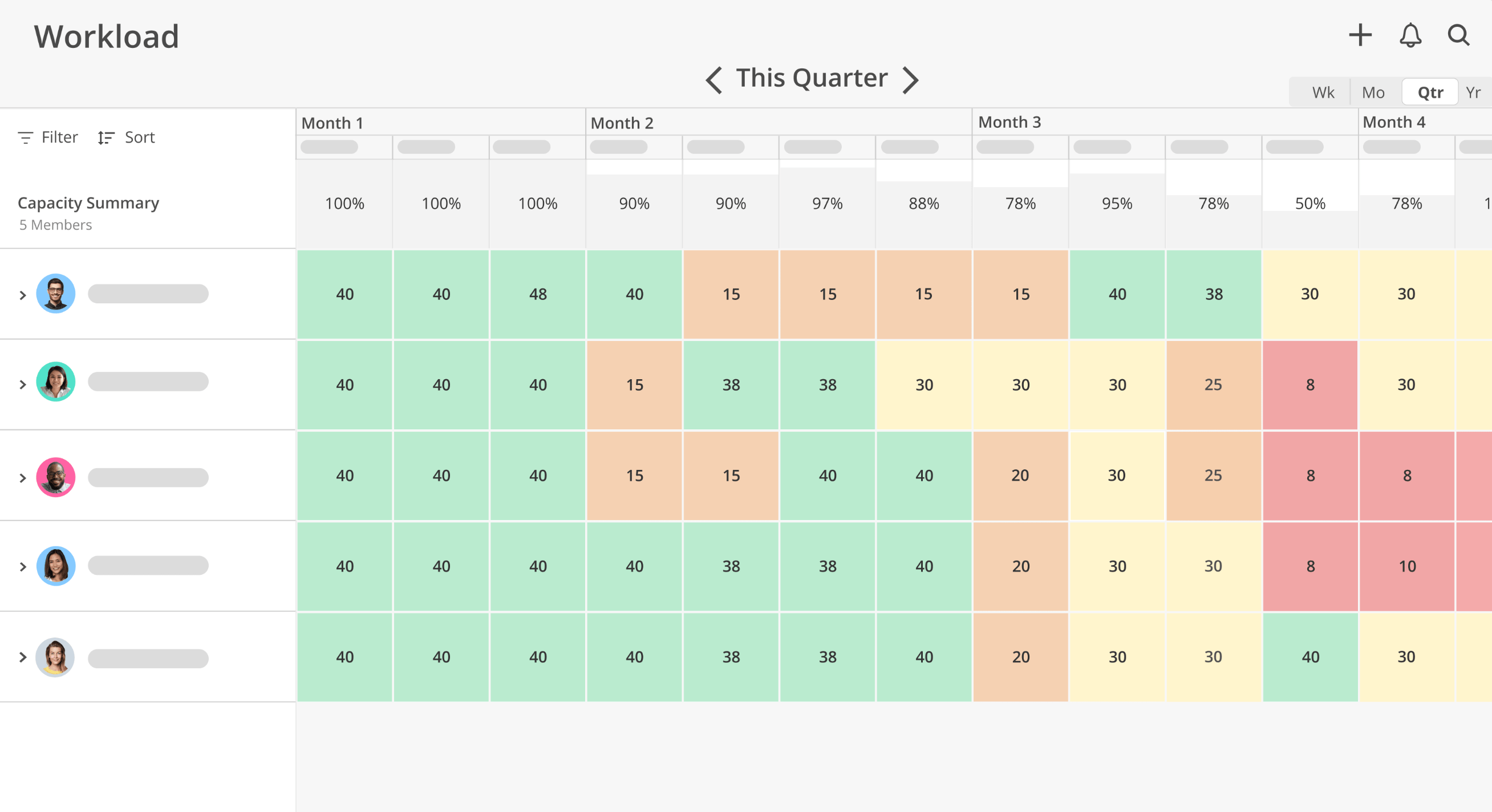This screenshot has width=1492, height=812.
Task: Expand the first team member's row
Action: (x=23, y=295)
